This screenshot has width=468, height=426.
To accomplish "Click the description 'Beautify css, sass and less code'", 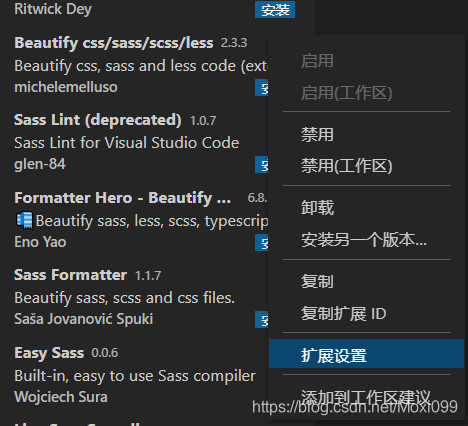I will click(x=125, y=66).
